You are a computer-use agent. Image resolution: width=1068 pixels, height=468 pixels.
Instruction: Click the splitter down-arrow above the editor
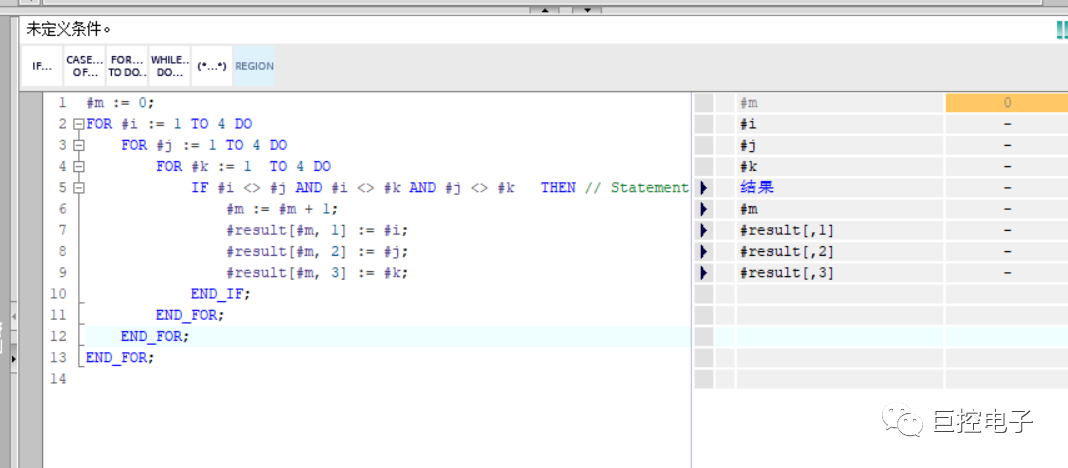point(586,10)
